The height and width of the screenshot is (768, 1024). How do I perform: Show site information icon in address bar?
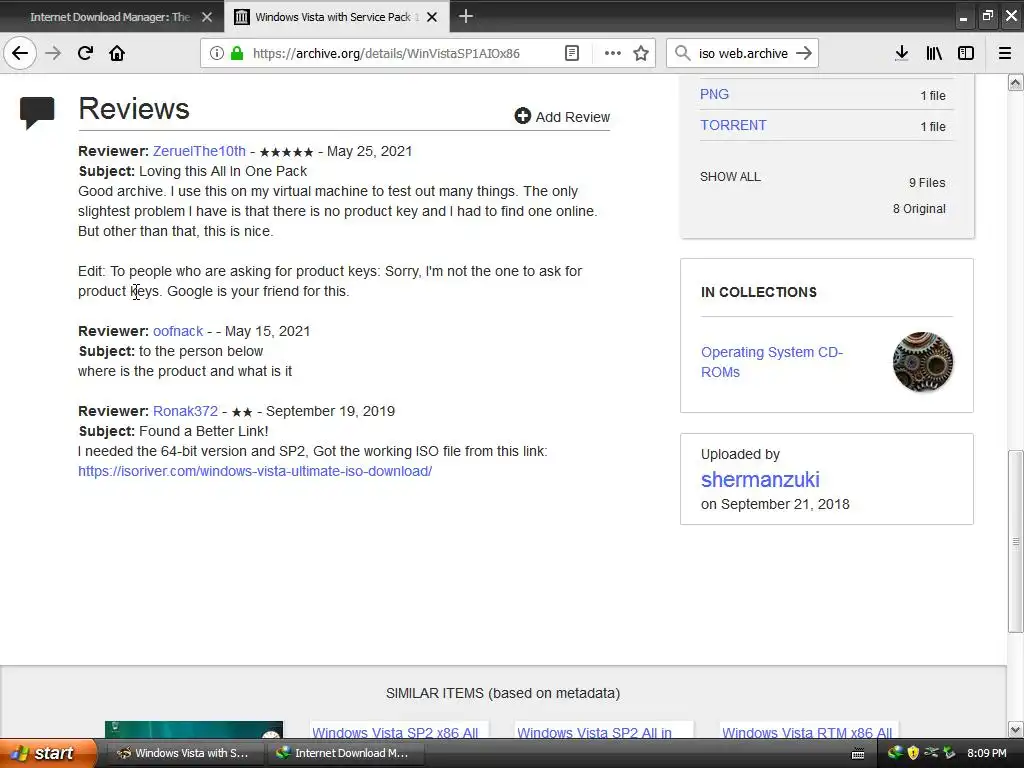(217, 53)
